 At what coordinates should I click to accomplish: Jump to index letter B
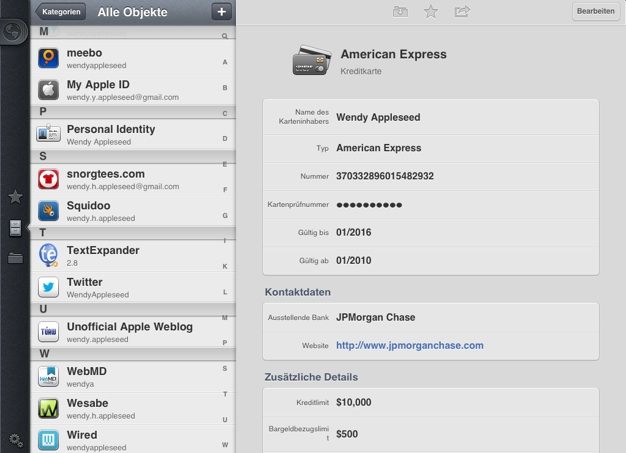pyautogui.click(x=225, y=87)
